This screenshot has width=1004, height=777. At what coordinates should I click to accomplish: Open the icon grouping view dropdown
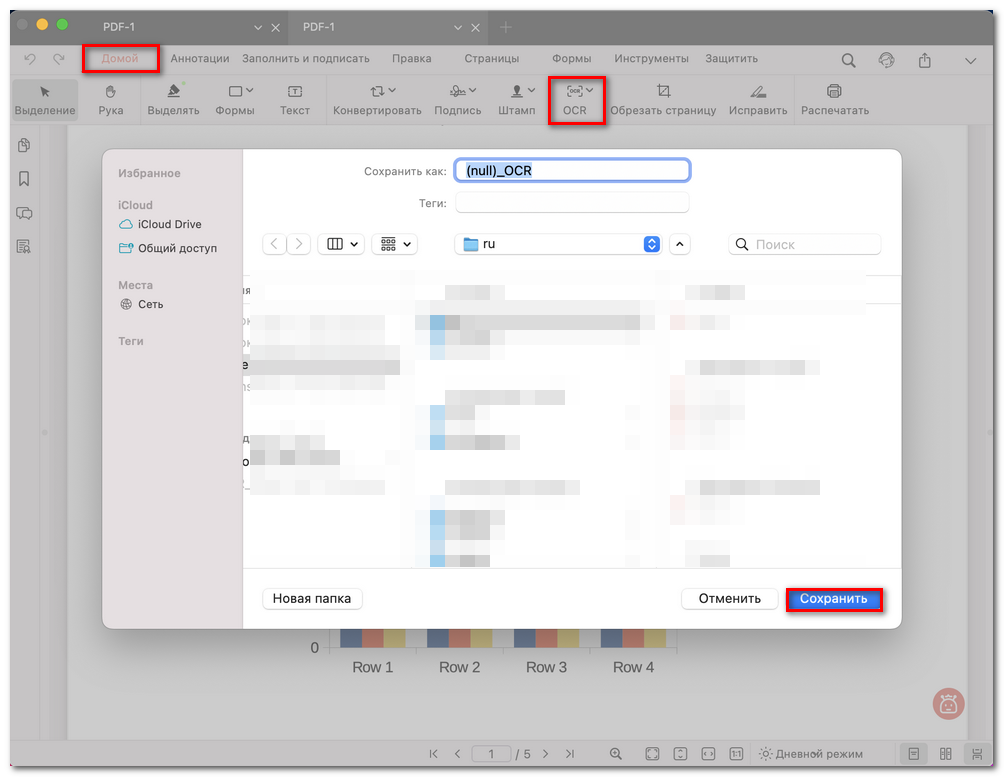tap(394, 244)
